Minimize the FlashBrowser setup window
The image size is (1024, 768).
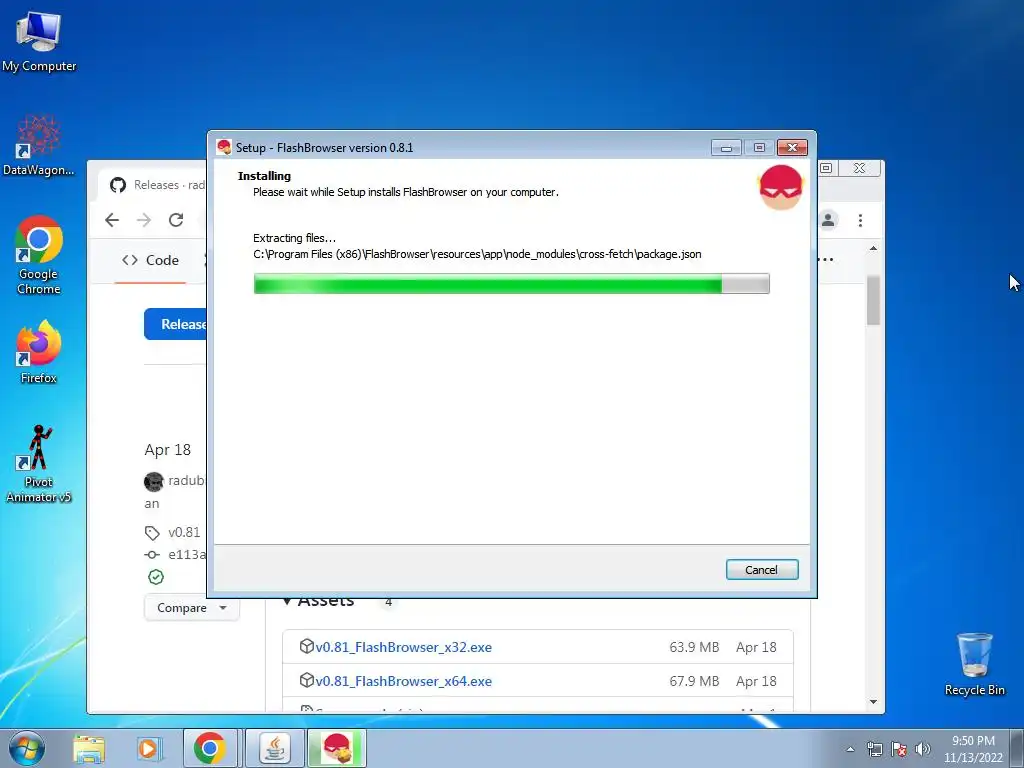[x=726, y=148]
